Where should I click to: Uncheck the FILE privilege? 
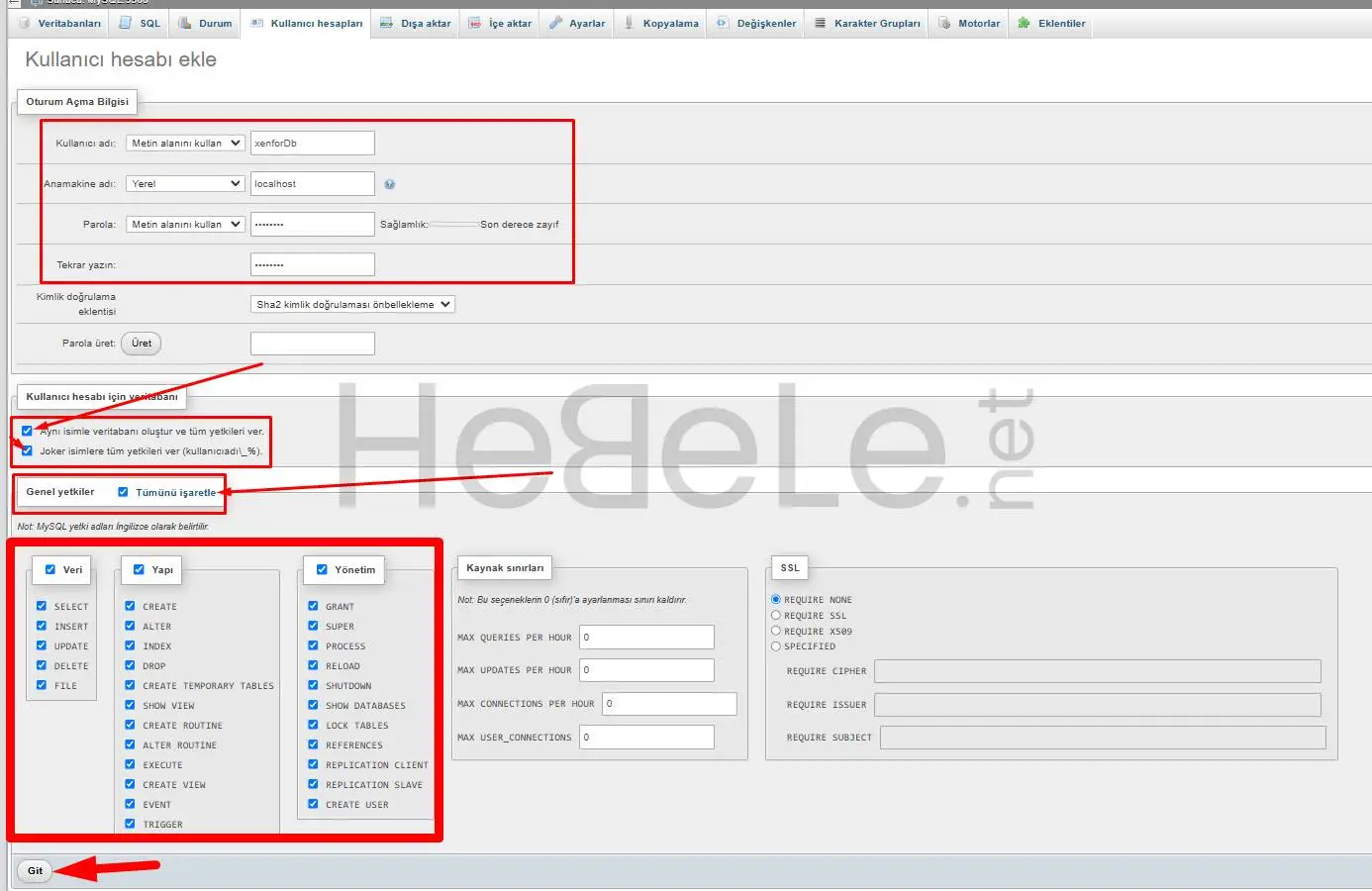pos(41,685)
